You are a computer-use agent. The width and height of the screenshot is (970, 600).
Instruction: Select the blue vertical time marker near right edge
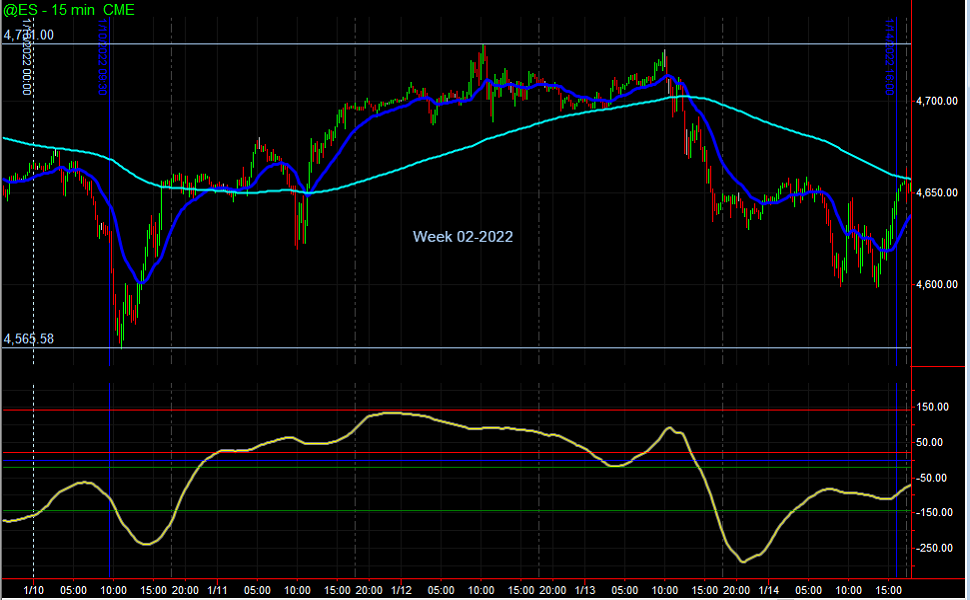click(896, 250)
